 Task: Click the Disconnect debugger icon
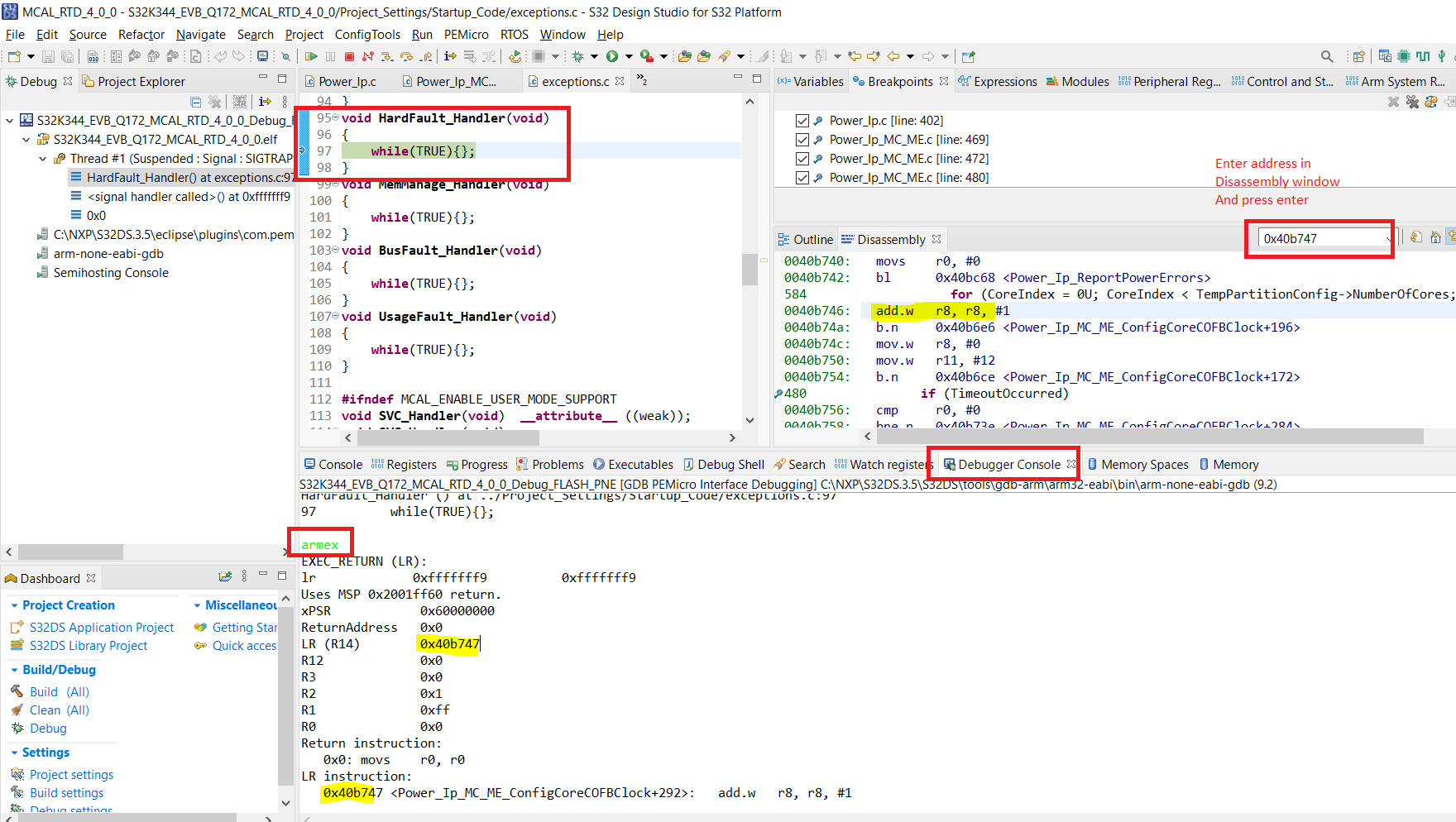[368, 56]
